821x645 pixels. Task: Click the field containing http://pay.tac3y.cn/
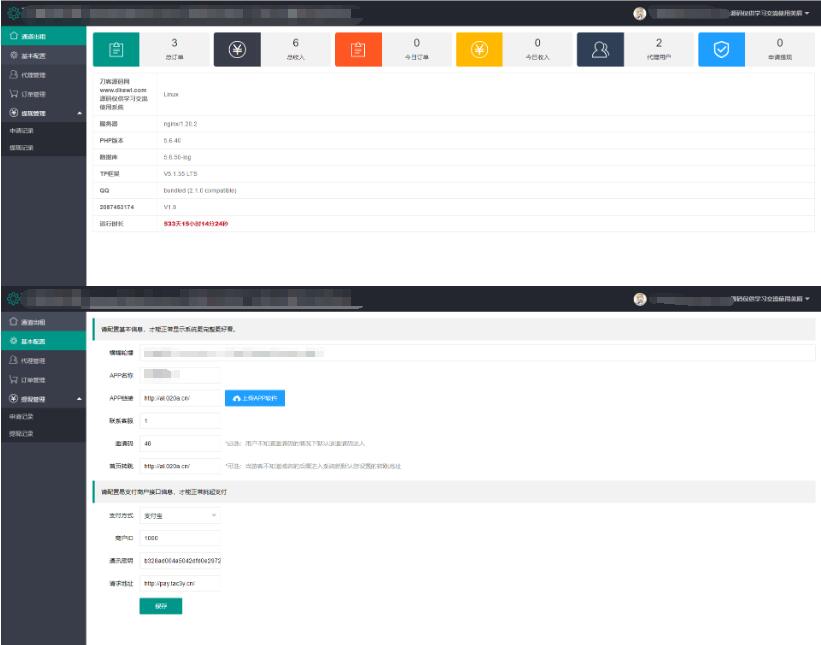(180, 583)
